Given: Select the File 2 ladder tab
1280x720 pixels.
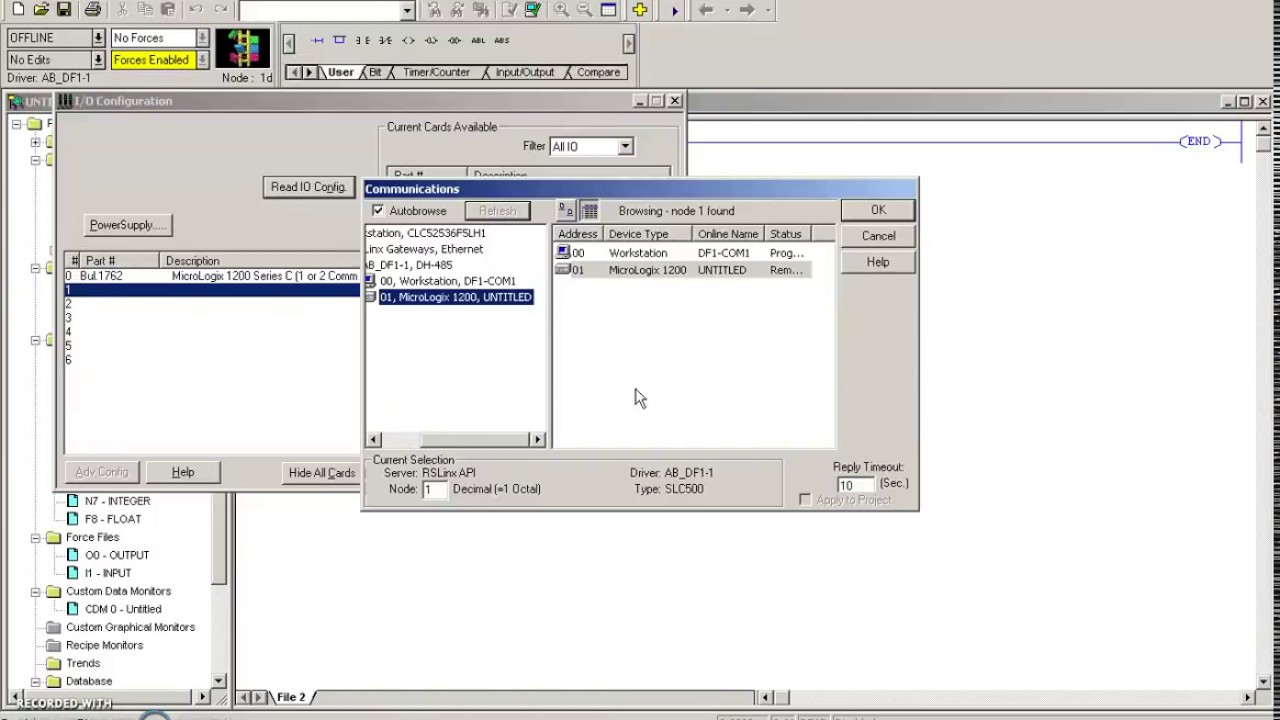Looking at the screenshot, I should coord(291,697).
